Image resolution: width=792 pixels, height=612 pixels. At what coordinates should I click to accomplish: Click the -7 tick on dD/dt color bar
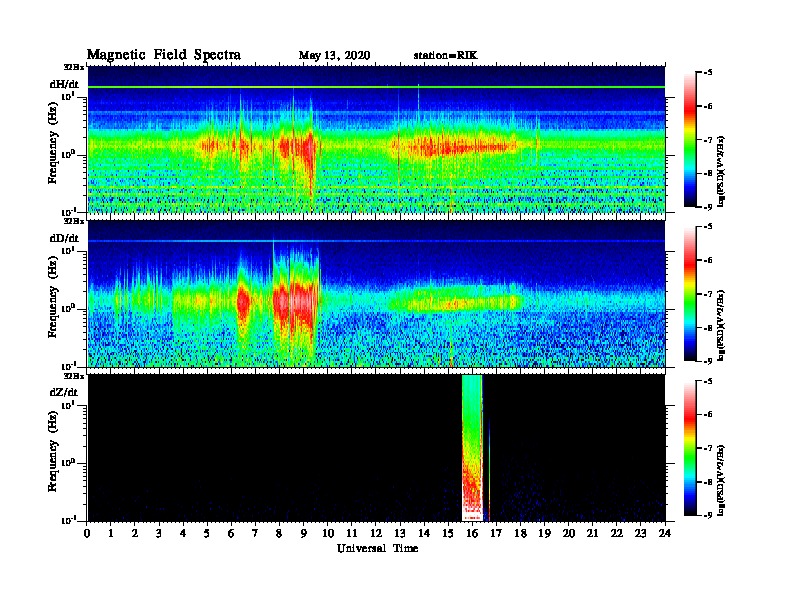click(x=708, y=293)
